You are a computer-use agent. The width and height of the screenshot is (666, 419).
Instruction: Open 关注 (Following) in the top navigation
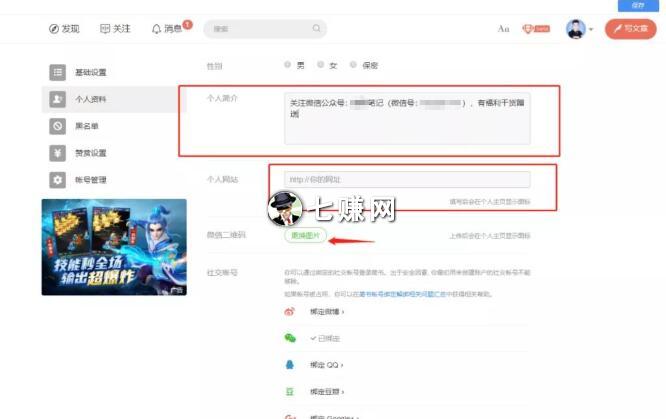coord(115,29)
